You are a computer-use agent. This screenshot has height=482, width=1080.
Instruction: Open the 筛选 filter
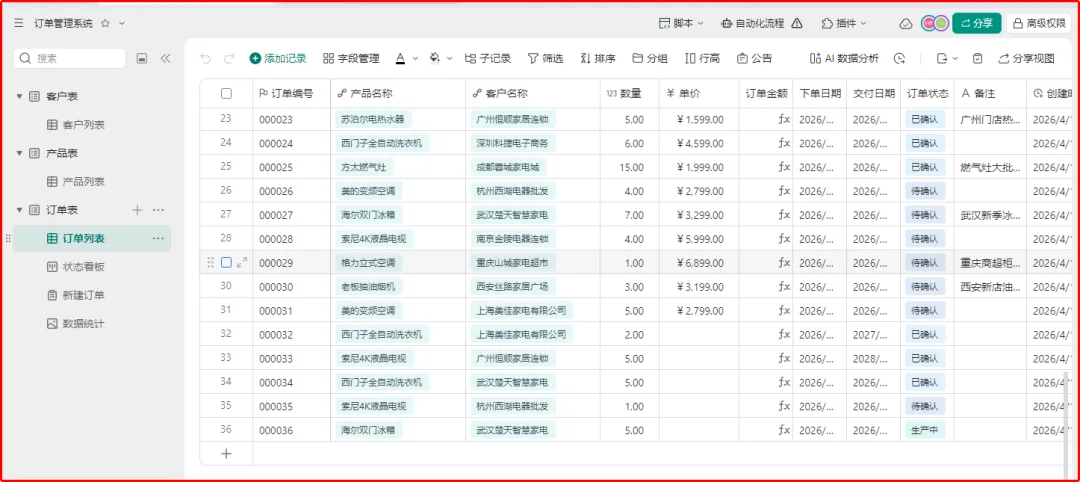(546, 59)
